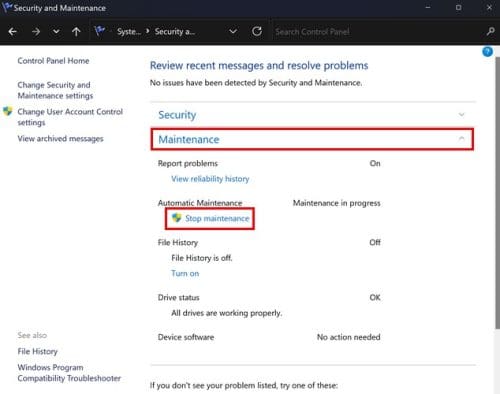This screenshot has height=394, width=500.
Task: Maximize the Security and Maintenance window
Action: pos(459,7)
